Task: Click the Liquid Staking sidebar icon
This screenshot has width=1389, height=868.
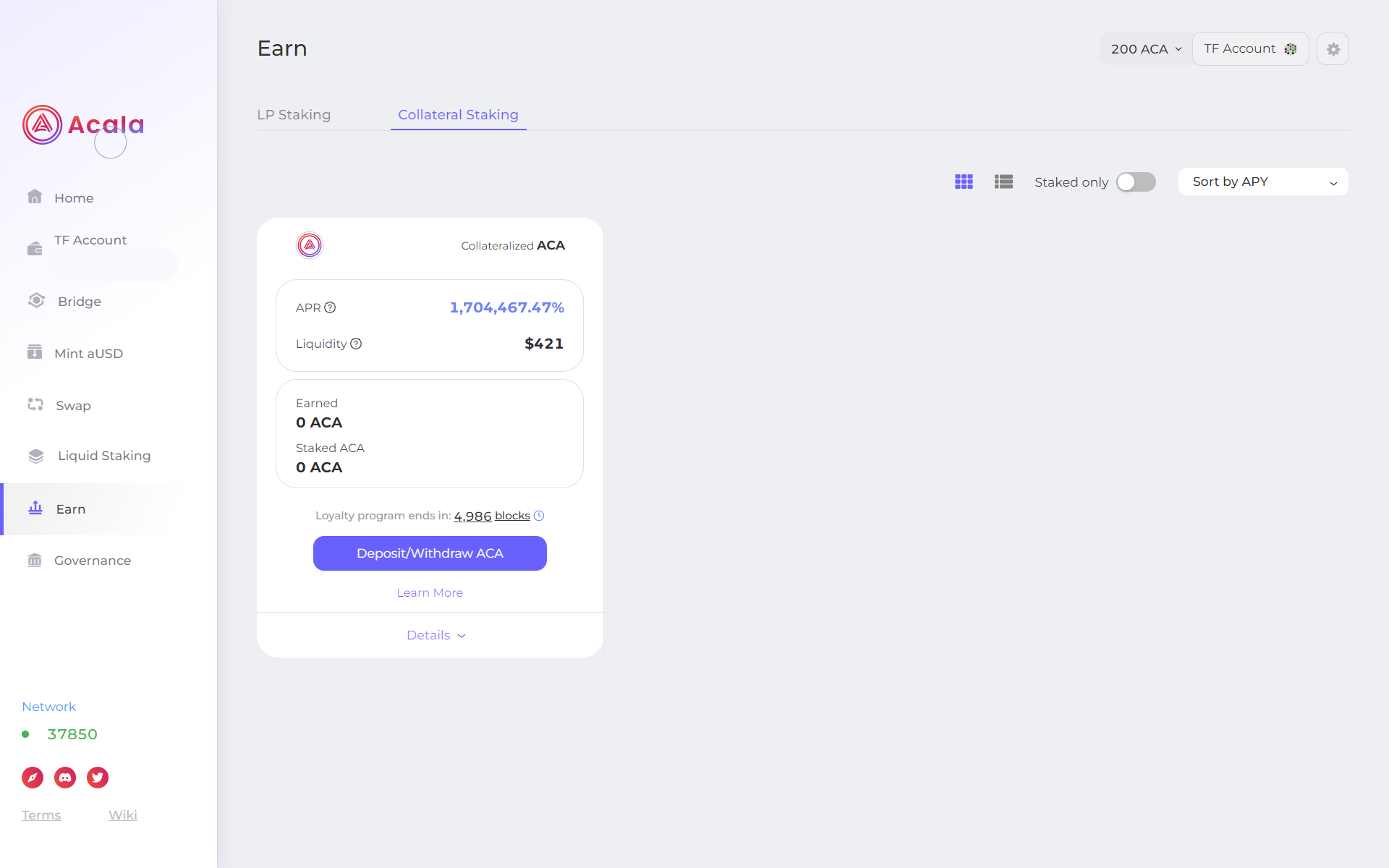Action: 36,456
